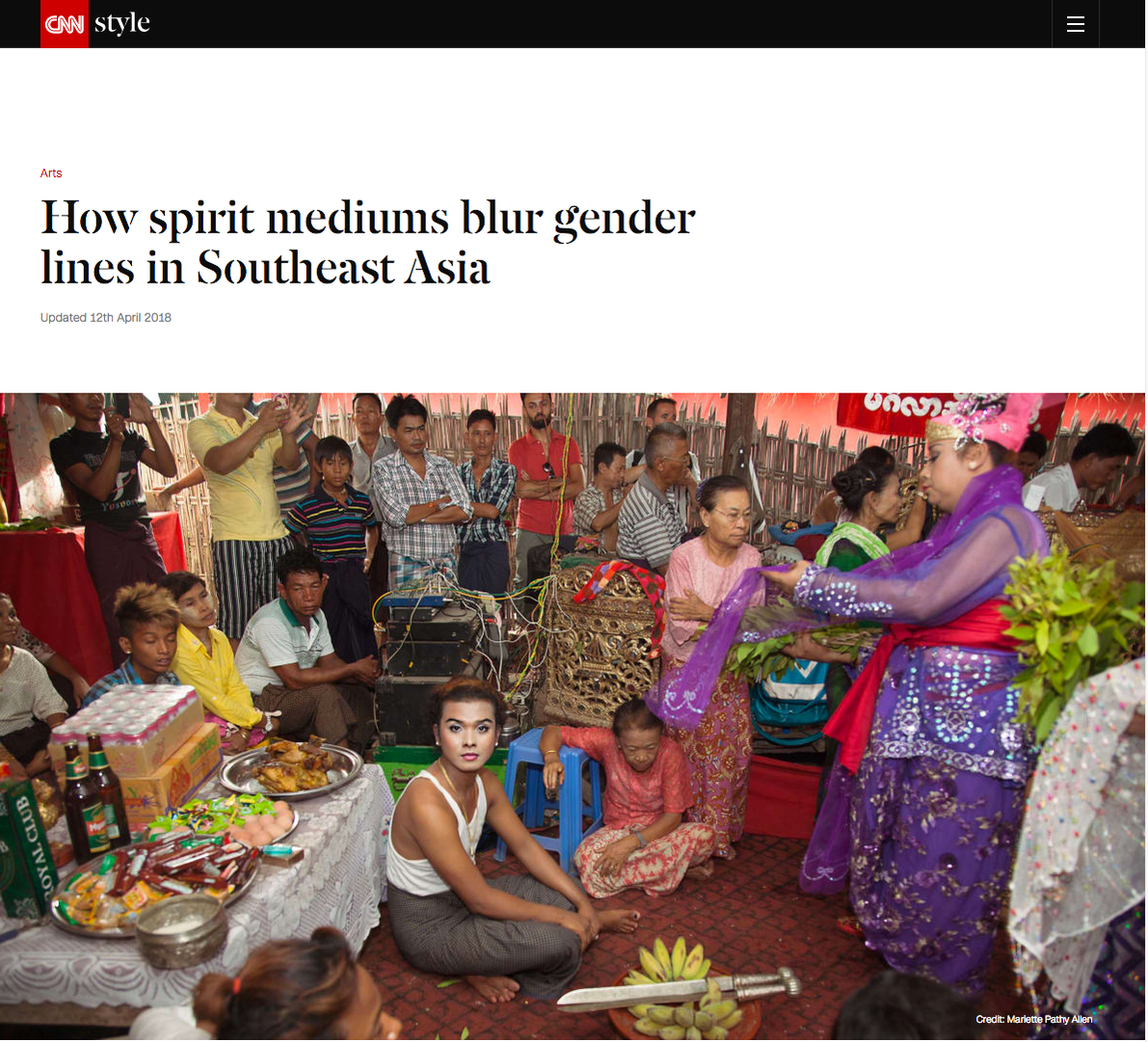Open the Arts section link
The height and width of the screenshot is (1042, 1148).
pos(51,173)
